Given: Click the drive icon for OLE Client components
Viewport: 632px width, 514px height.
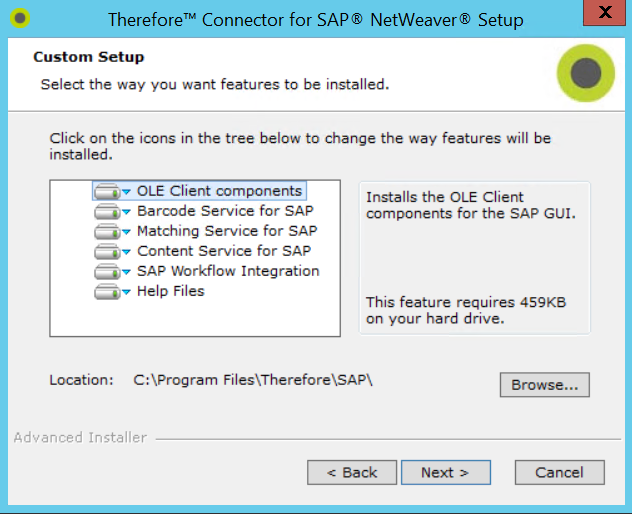Looking at the screenshot, I should [107, 191].
